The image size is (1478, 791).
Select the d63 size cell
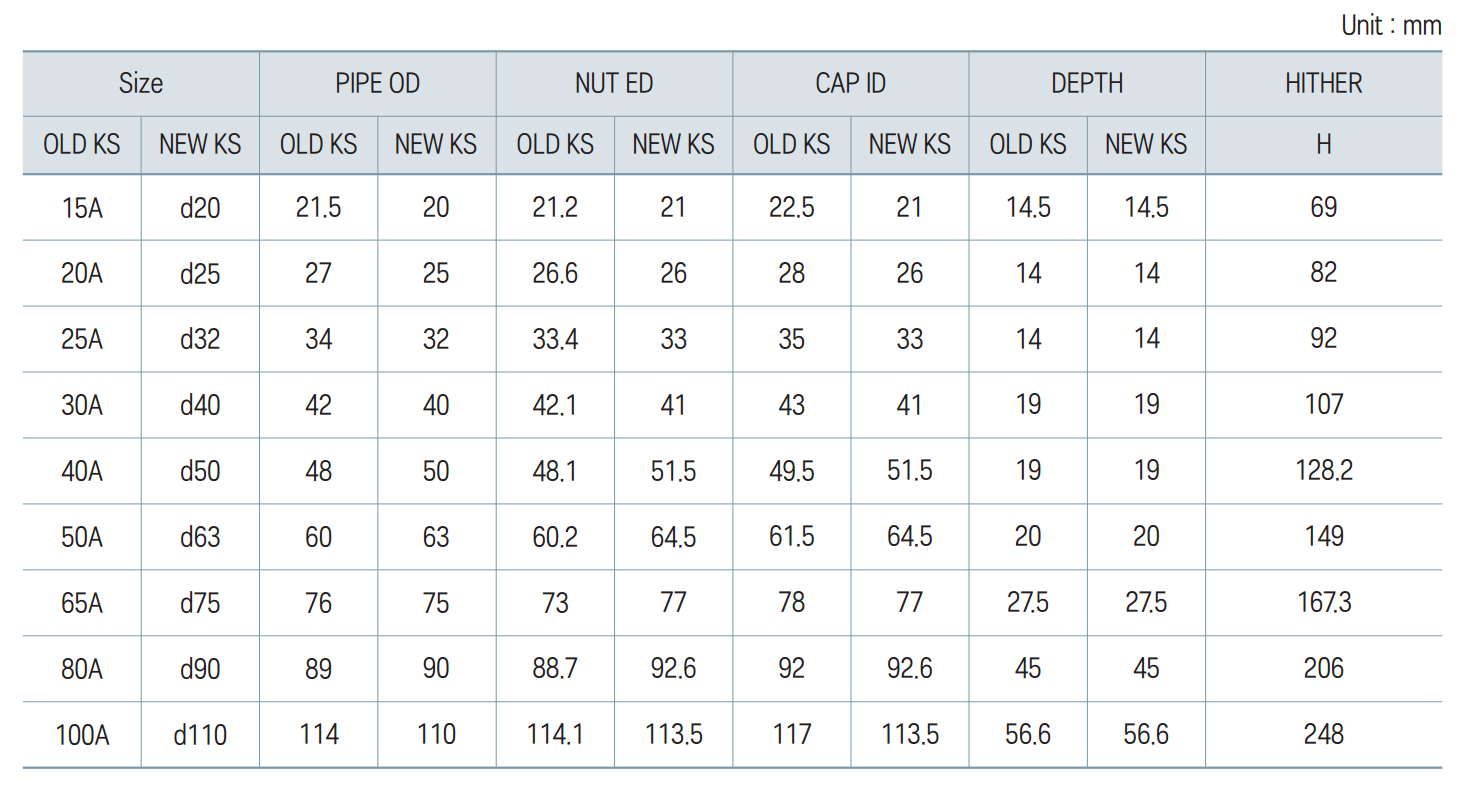[x=200, y=537]
